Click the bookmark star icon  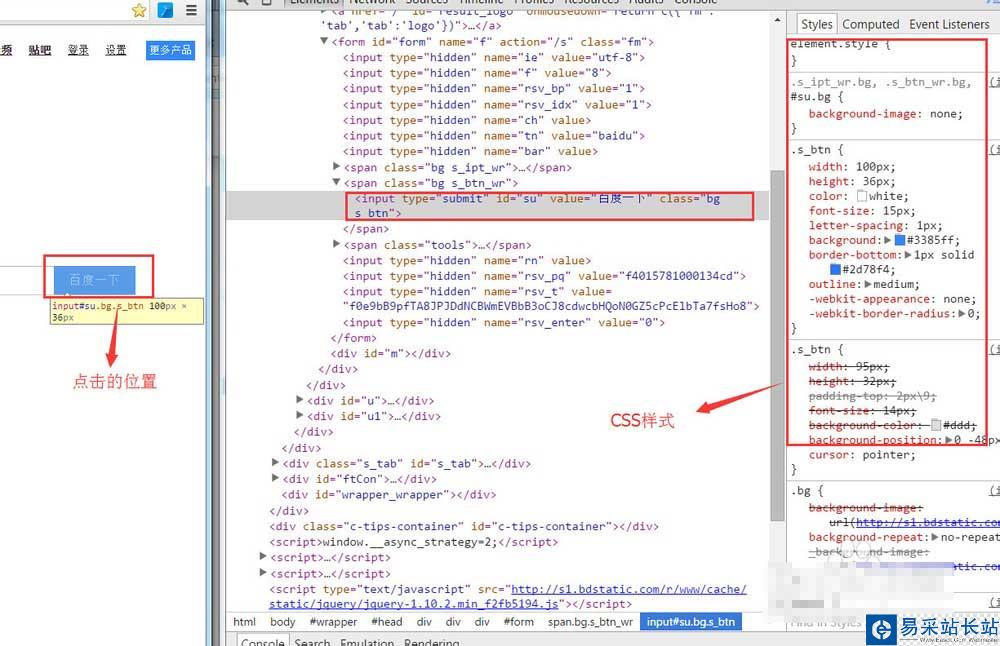tap(138, 10)
